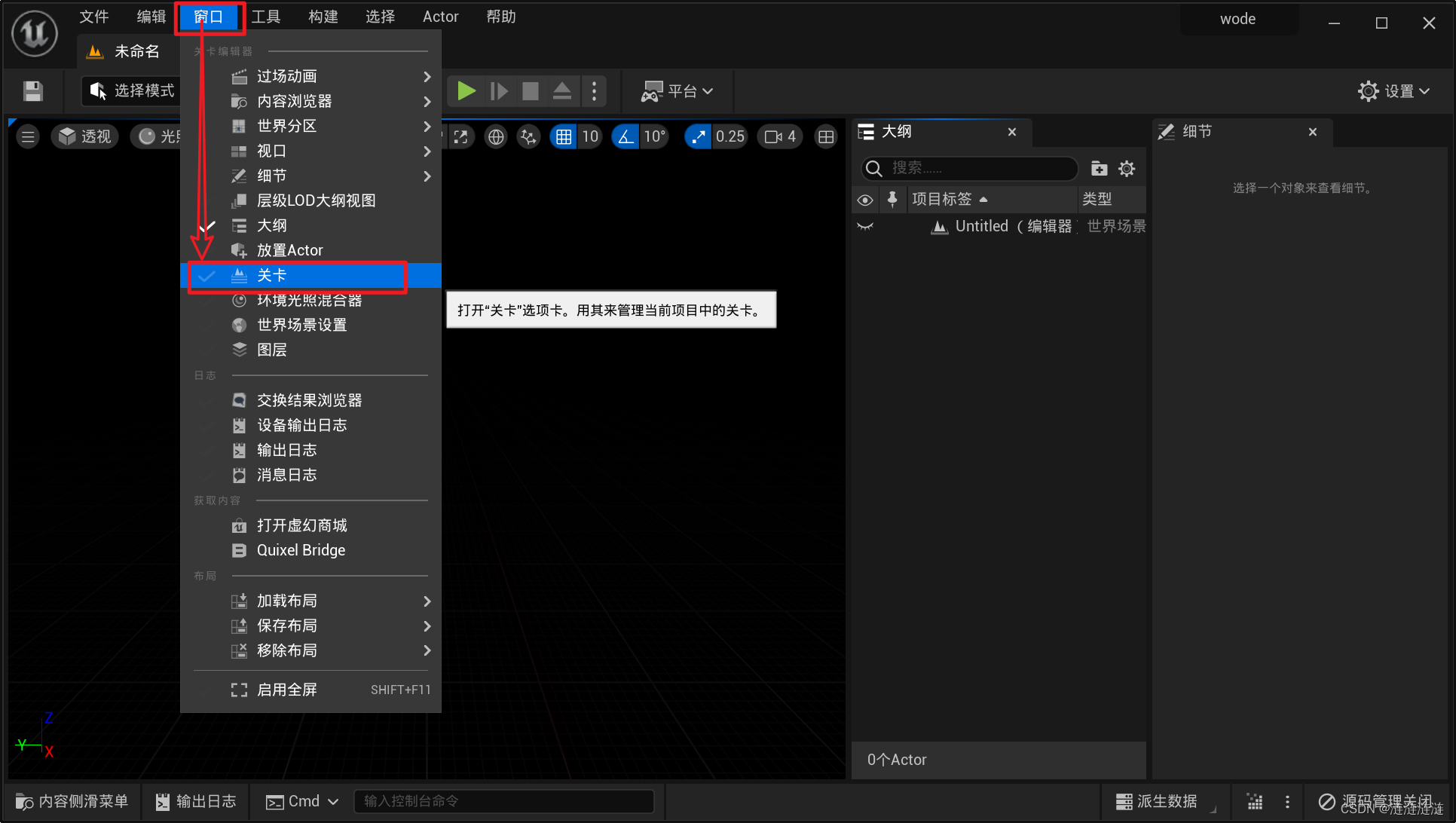This screenshot has height=823, width=1456.
Task: Toggle grid snapping icon
Action: tap(564, 136)
